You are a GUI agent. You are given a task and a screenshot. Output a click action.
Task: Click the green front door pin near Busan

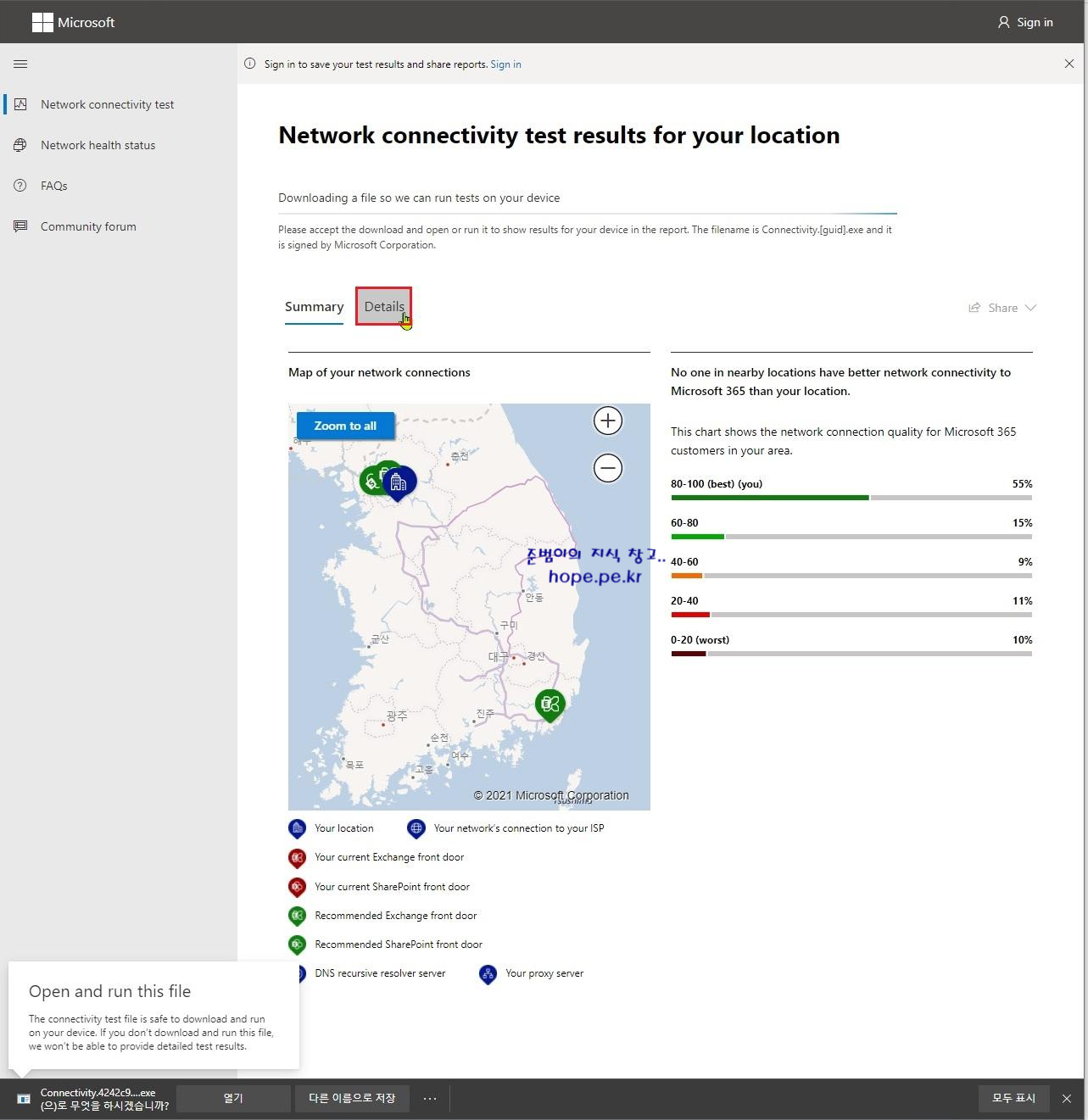click(x=550, y=705)
